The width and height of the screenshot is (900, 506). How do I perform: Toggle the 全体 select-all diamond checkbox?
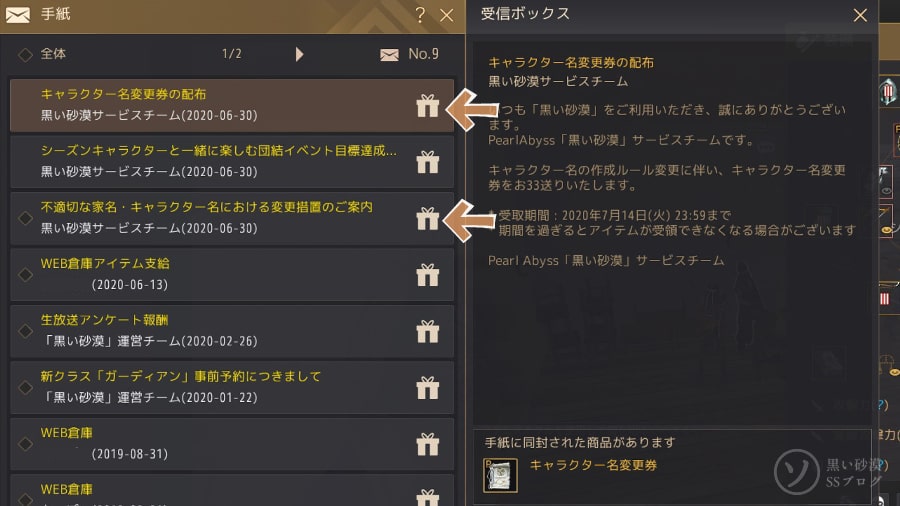[25, 55]
